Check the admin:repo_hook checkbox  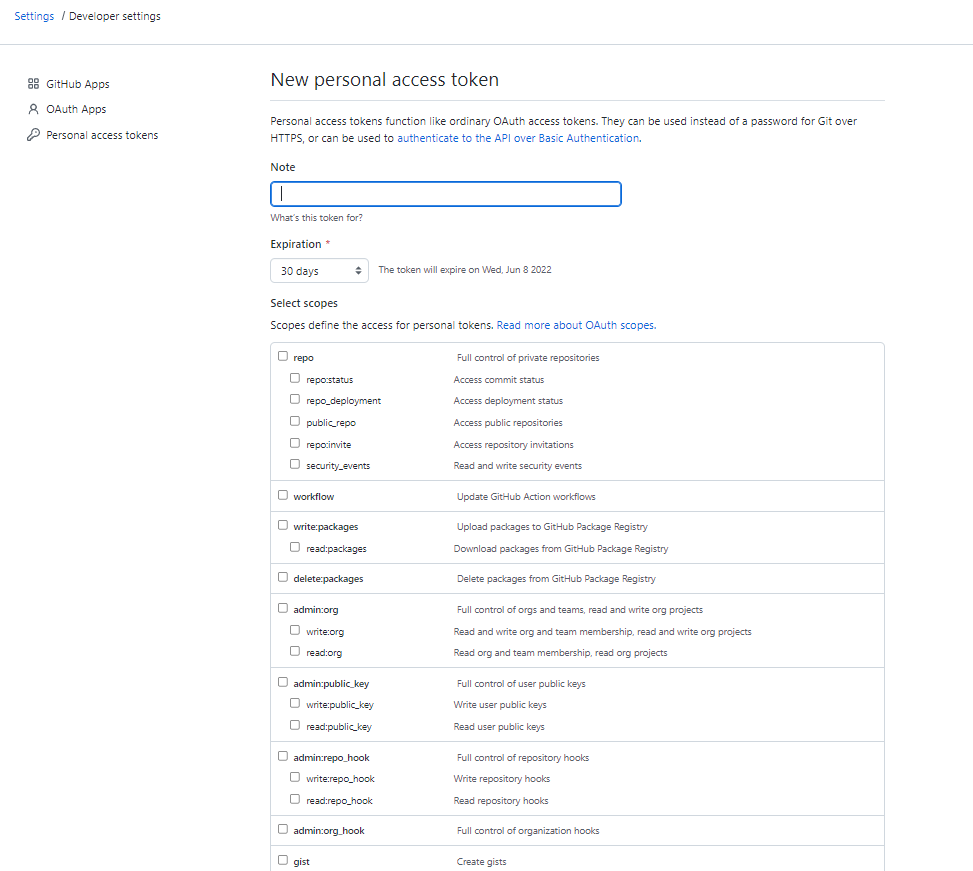pyautogui.click(x=283, y=756)
